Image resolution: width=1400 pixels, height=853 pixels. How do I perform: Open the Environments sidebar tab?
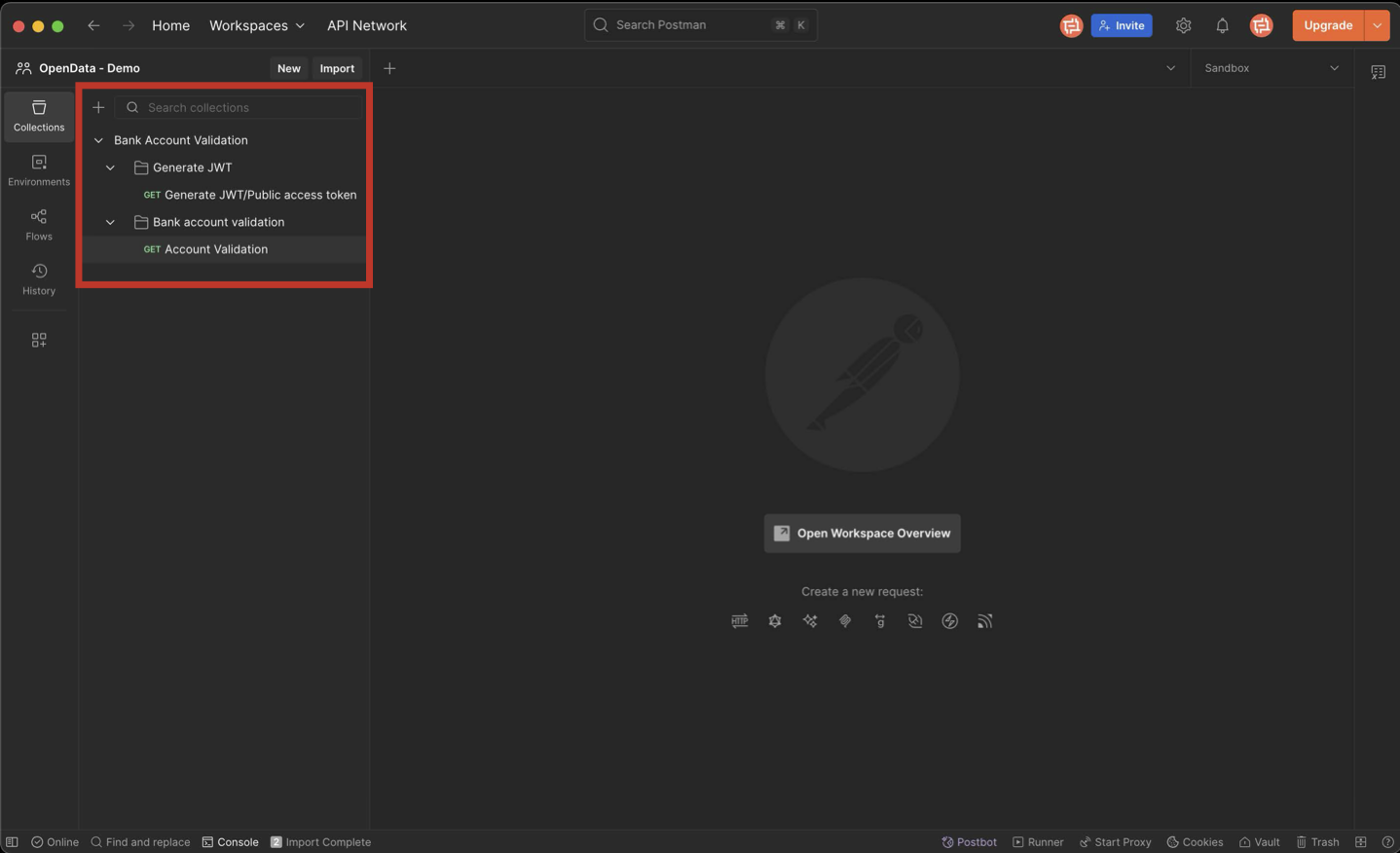click(39, 170)
